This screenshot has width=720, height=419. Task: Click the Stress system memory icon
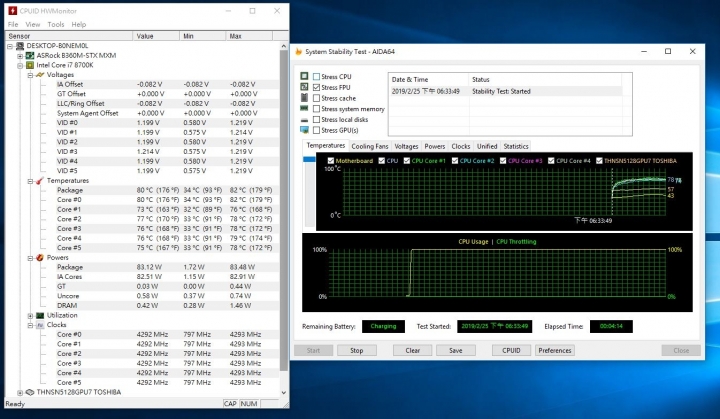click(304, 108)
